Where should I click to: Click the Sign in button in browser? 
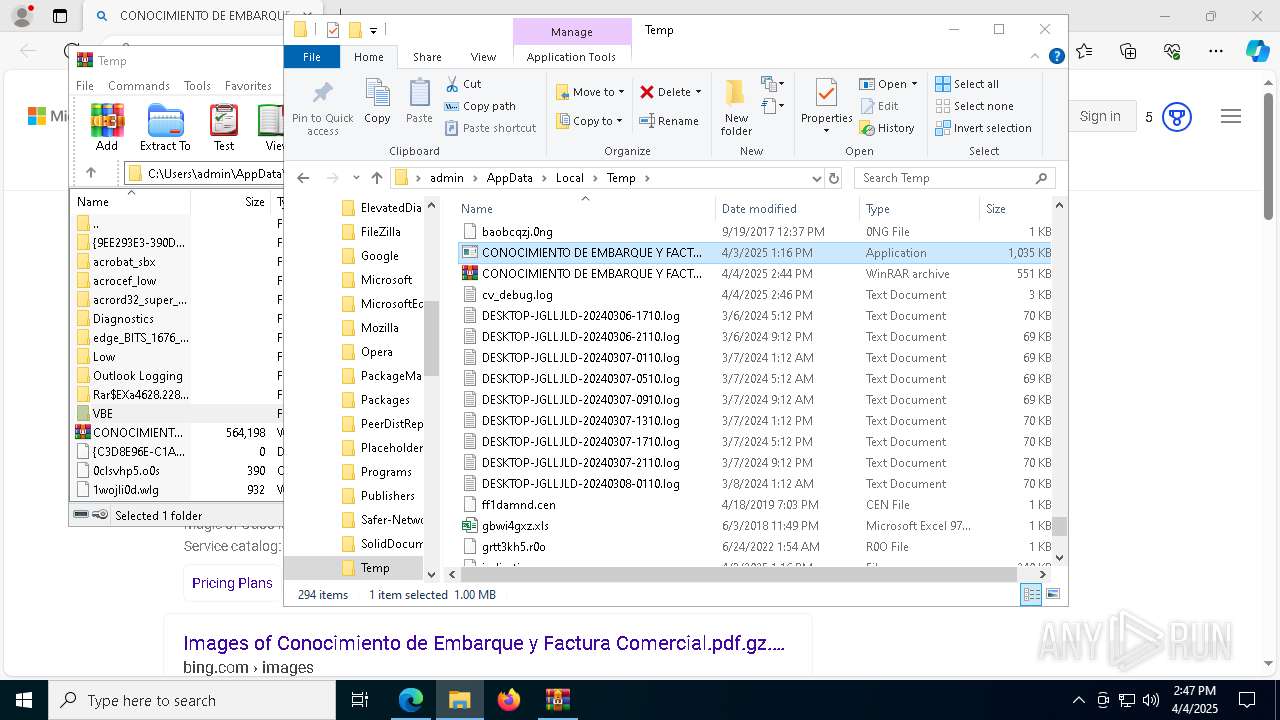click(1100, 116)
